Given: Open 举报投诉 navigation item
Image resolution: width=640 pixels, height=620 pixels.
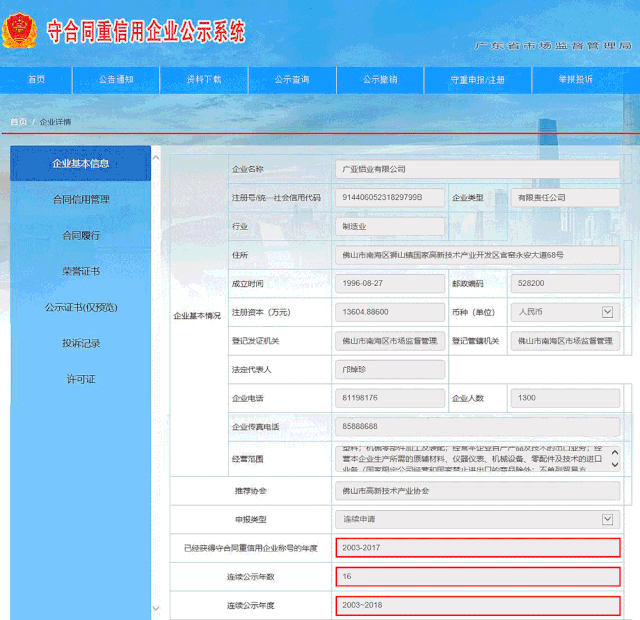Looking at the screenshot, I should click(x=575, y=79).
